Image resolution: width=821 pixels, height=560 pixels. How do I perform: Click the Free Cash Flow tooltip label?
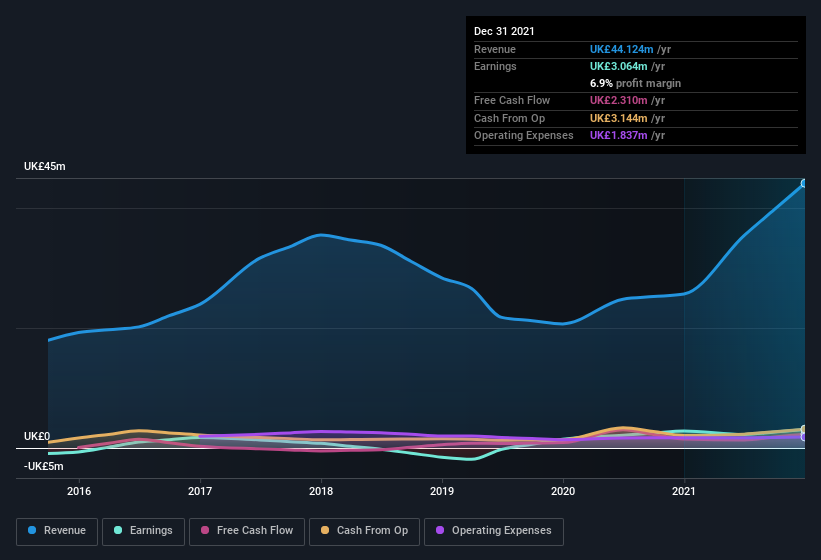tap(512, 100)
